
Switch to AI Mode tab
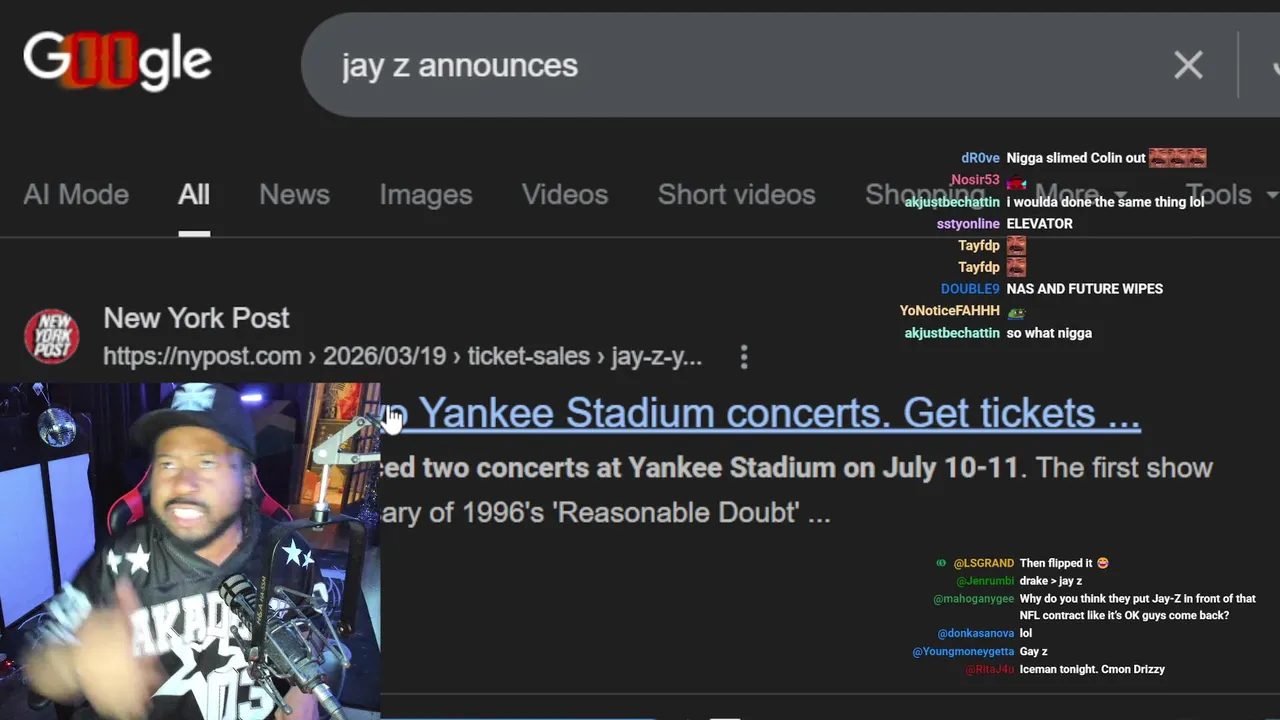click(x=76, y=194)
